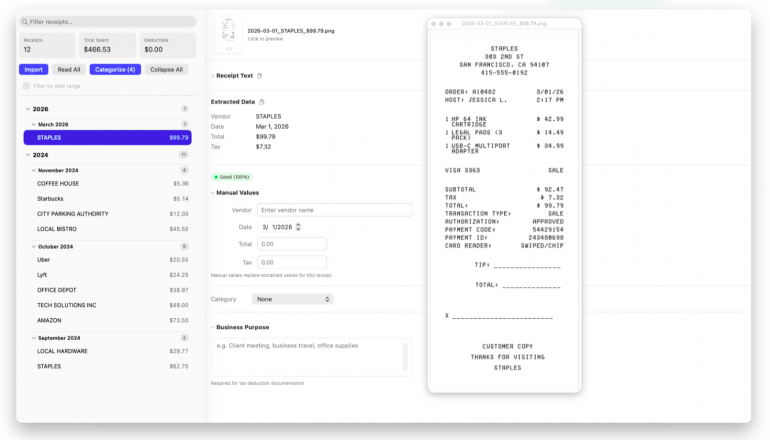Collapse the Business Purpose section
The width and height of the screenshot is (770, 440).
click(x=213, y=327)
